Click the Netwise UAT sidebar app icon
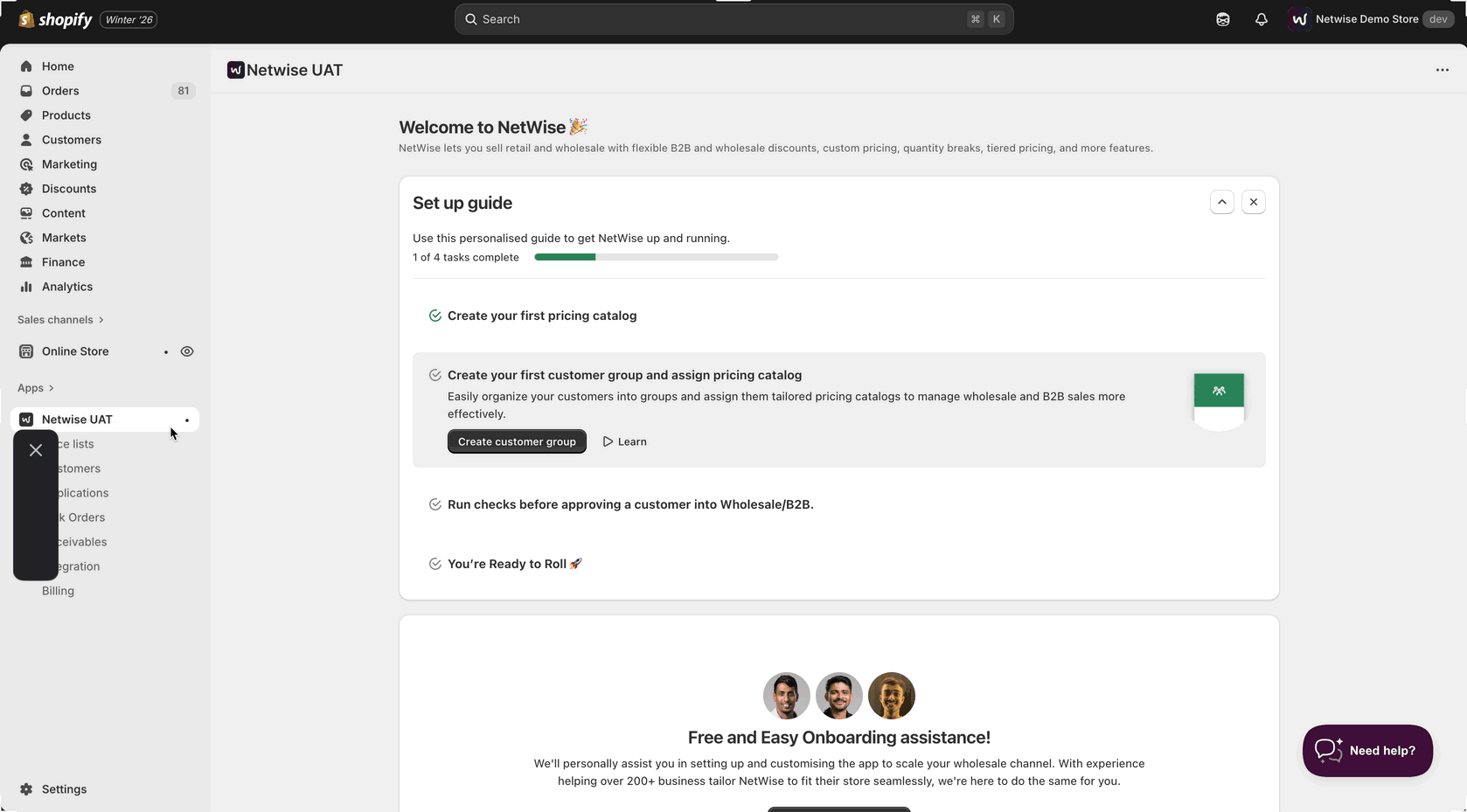1467x812 pixels. (26, 420)
